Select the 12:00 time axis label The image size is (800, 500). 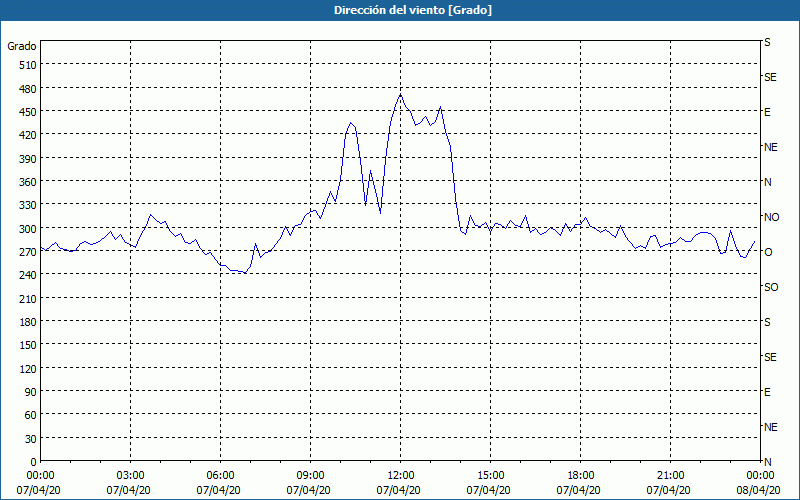click(x=401, y=476)
